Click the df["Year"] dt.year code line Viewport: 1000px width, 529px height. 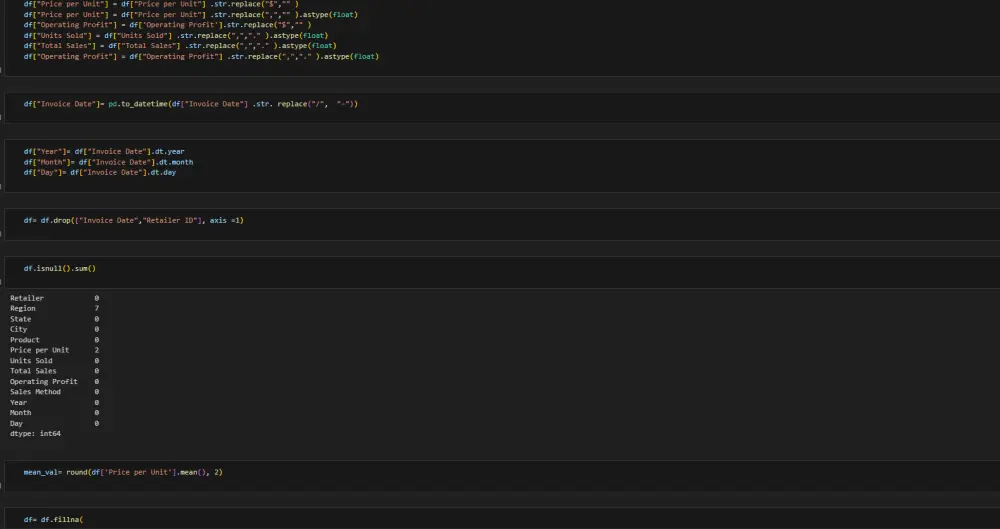click(x=104, y=151)
